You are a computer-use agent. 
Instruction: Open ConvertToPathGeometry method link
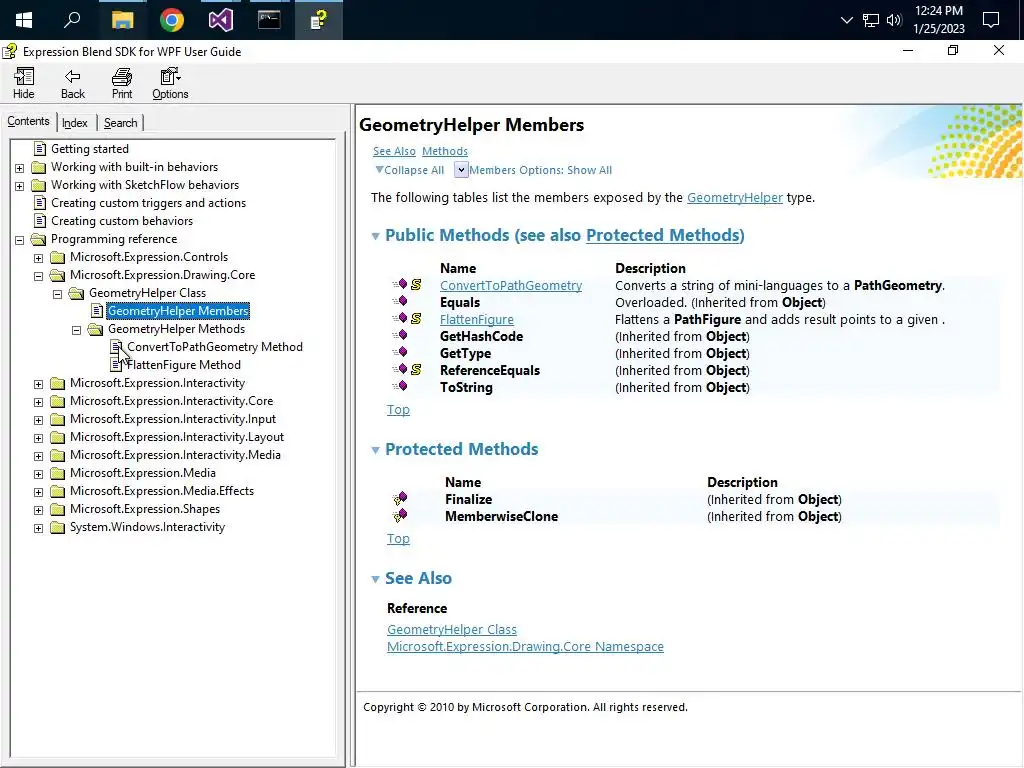511,285
